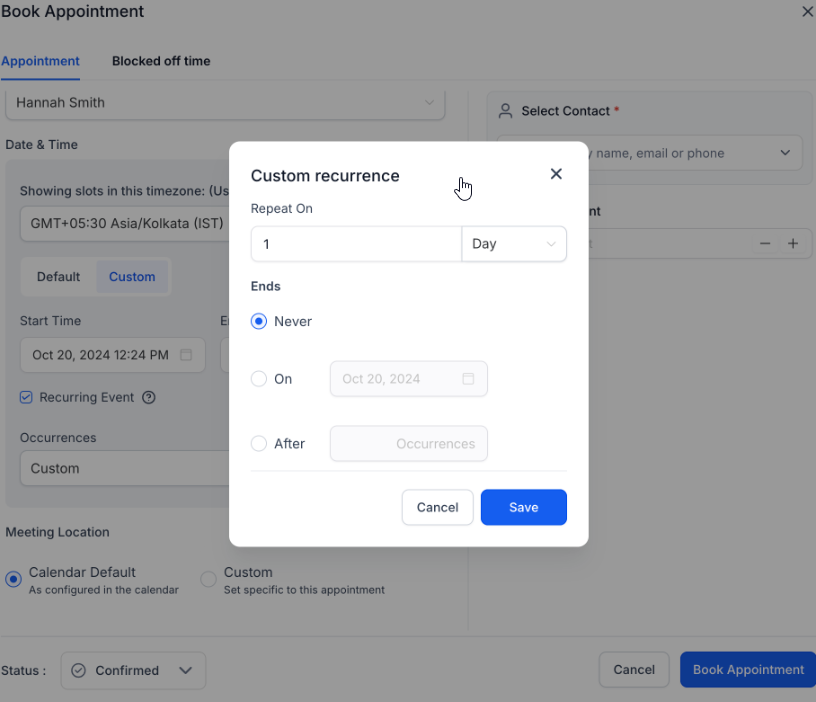This screenshot has height=702, width=816.
Task: Open calendar icon in Start Time field
Action: tap(186, 355)
